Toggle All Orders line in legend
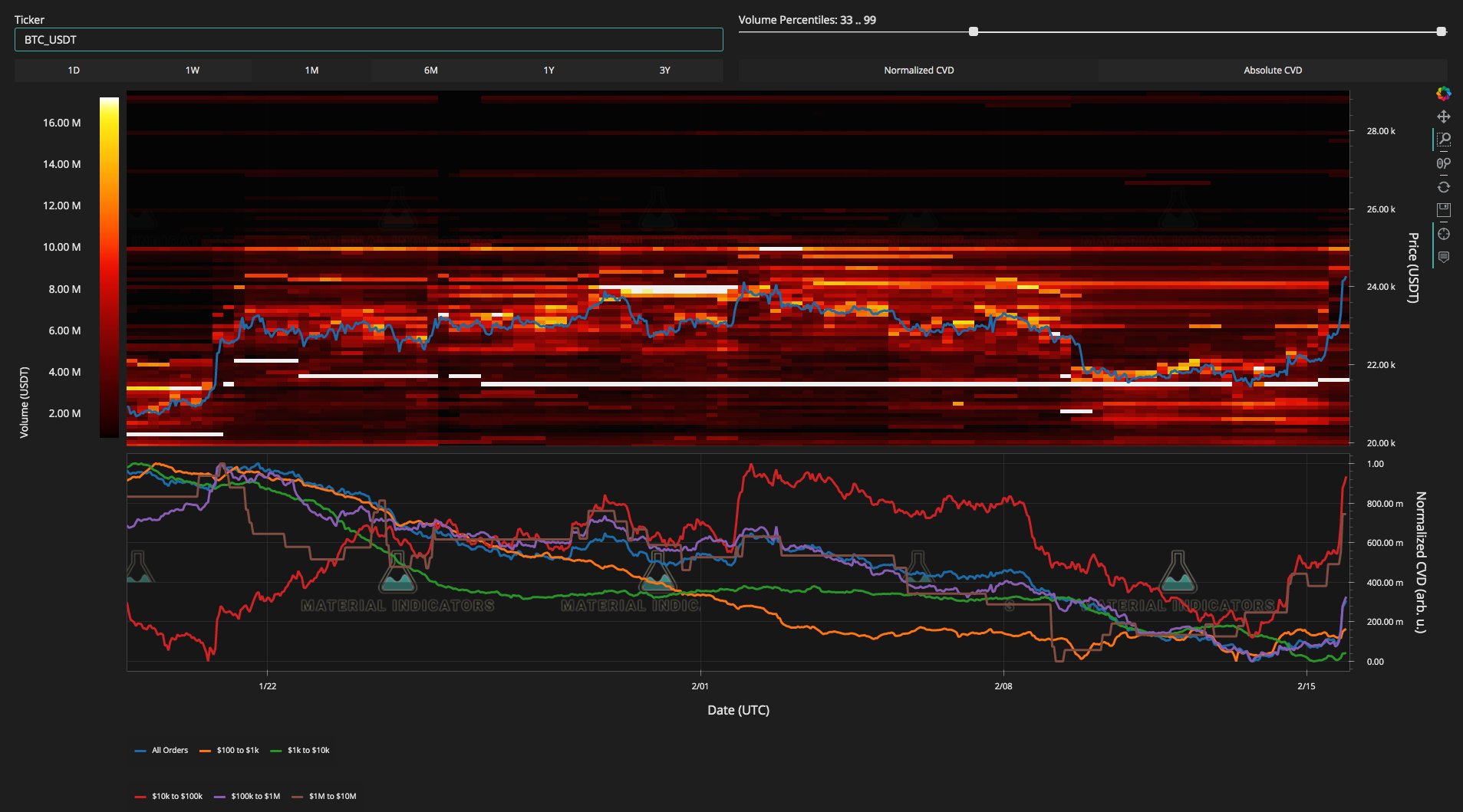1463x812 pixels. (161, 750)
